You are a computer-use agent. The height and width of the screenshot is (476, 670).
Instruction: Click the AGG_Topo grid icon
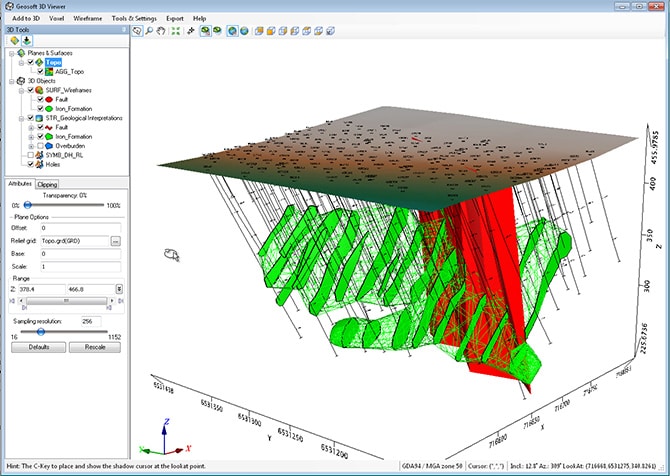click(49, 71)
